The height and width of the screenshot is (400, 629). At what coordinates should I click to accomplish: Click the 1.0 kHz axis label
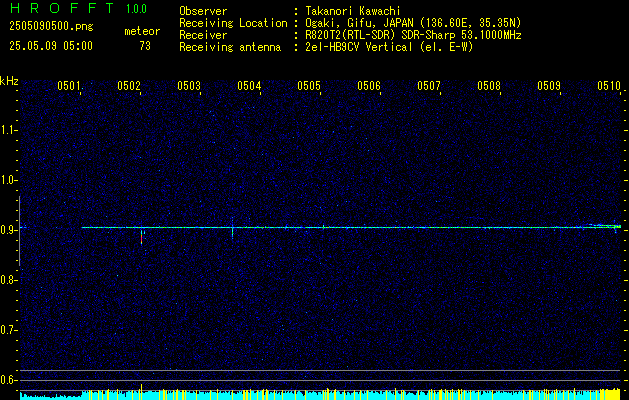coord(9,180)
